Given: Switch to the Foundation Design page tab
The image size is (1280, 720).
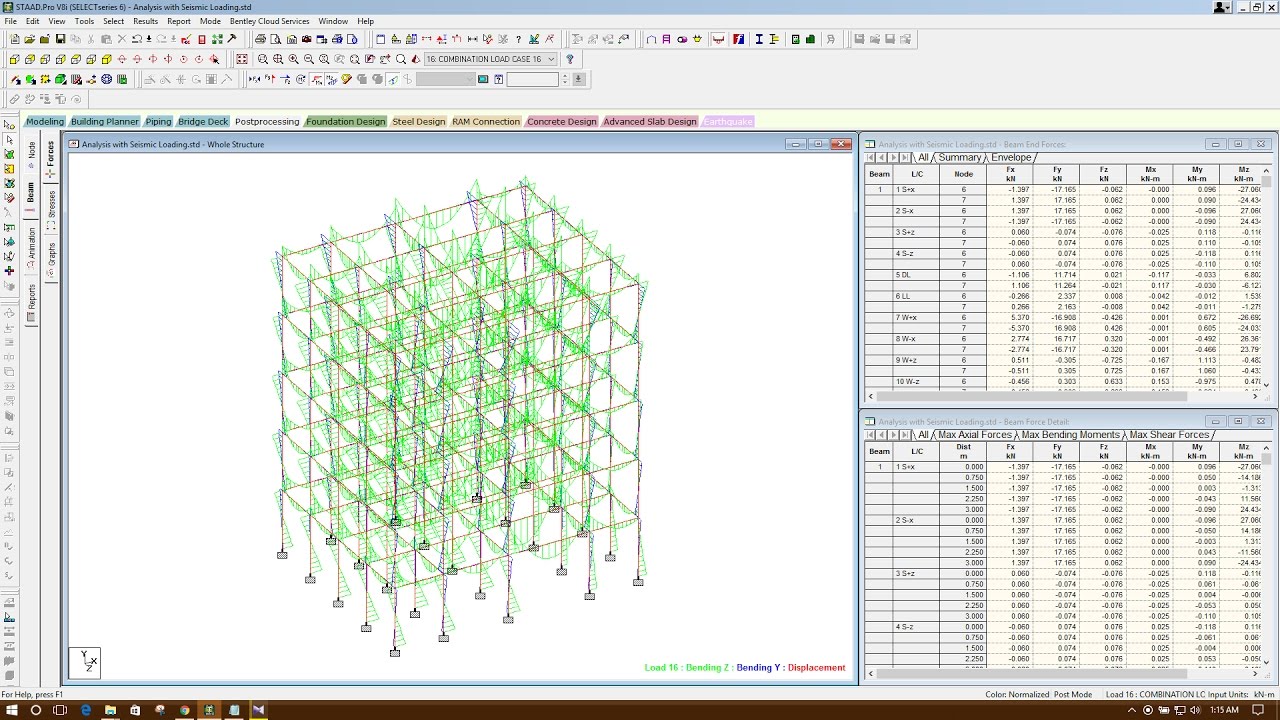Looking at the screenshot, I should coord(345,121).
